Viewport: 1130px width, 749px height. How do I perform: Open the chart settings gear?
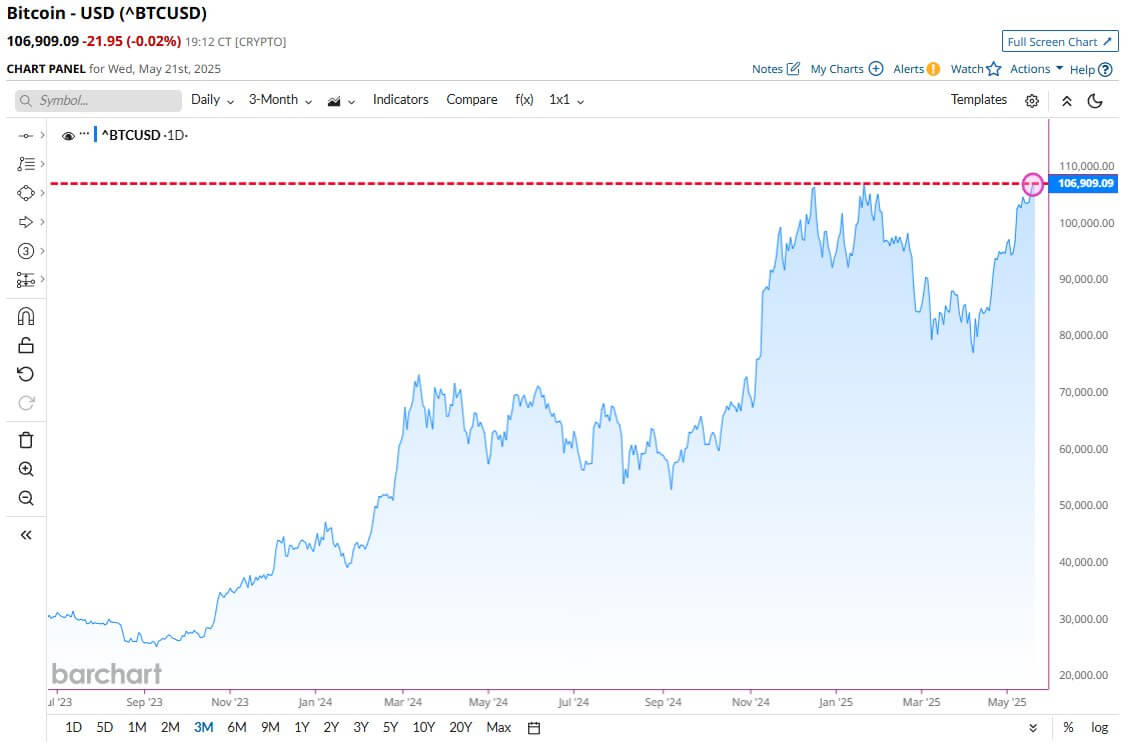tap(1031, 100)
